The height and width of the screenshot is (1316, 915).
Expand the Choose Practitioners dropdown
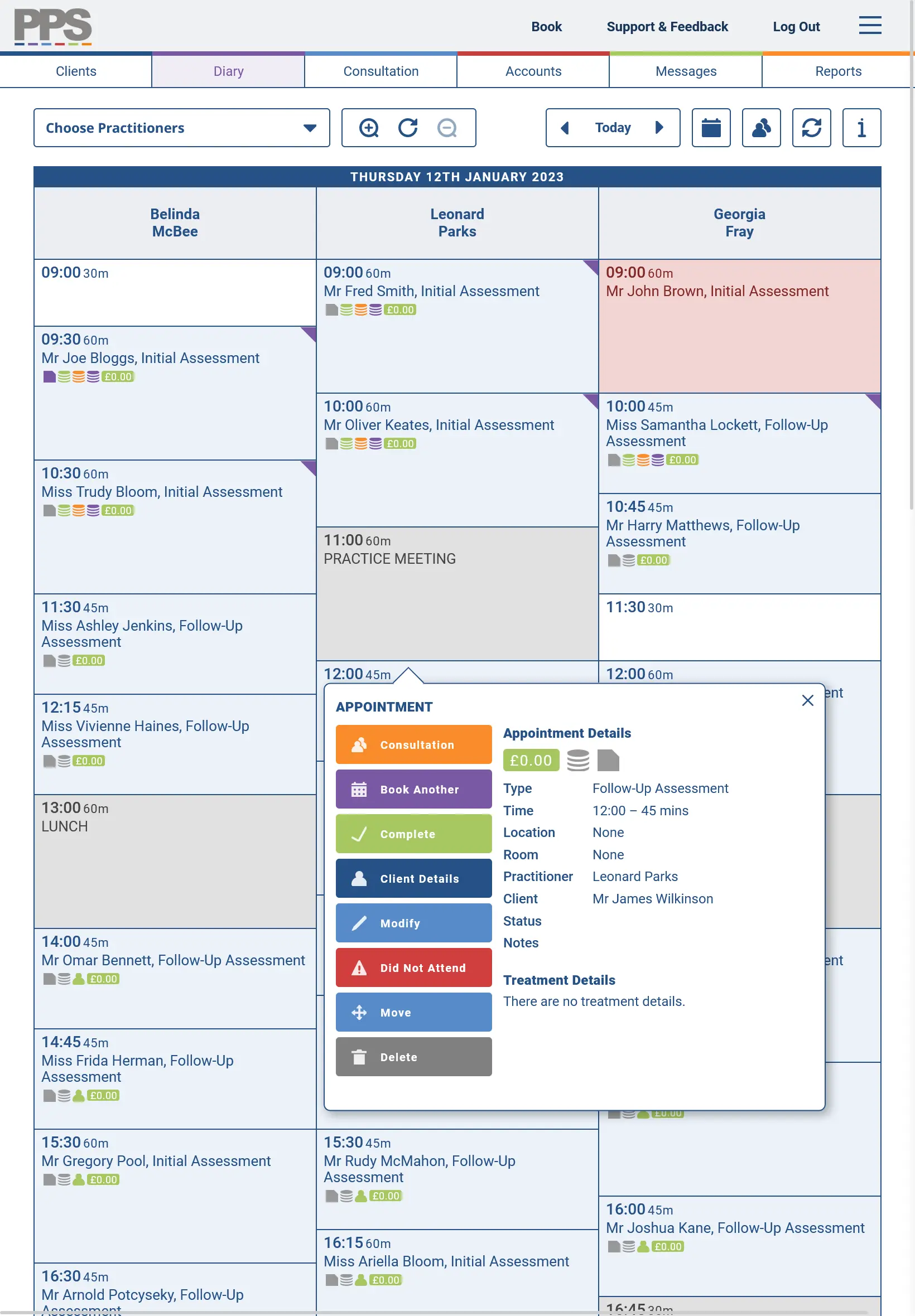pos(182,128)
